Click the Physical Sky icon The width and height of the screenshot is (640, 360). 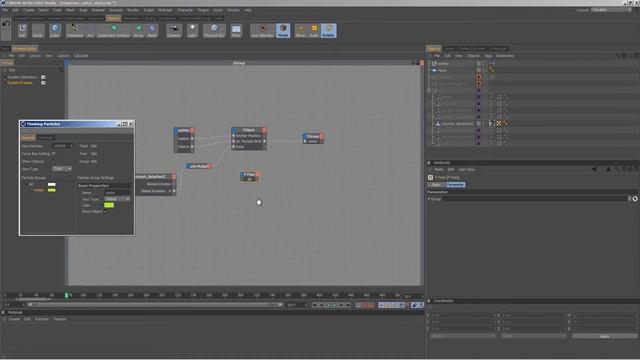(x=214, y=30)
